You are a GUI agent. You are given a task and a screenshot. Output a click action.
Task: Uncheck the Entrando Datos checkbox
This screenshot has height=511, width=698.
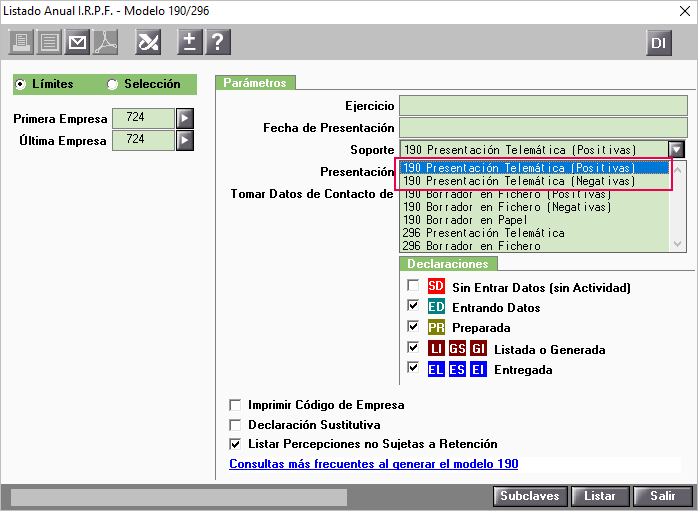click(x=413, y=305)
